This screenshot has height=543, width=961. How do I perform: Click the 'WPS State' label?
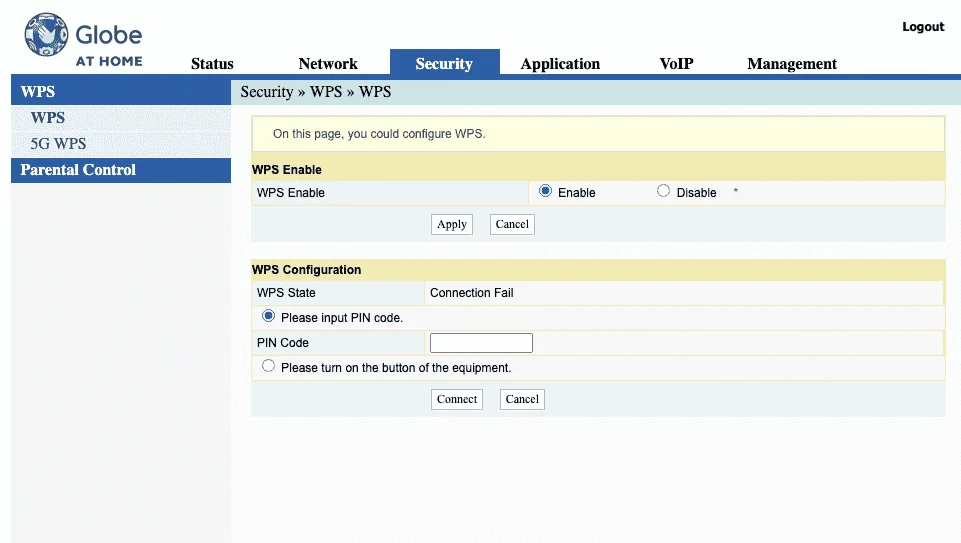pyautogui.click(x=286, y=293)
